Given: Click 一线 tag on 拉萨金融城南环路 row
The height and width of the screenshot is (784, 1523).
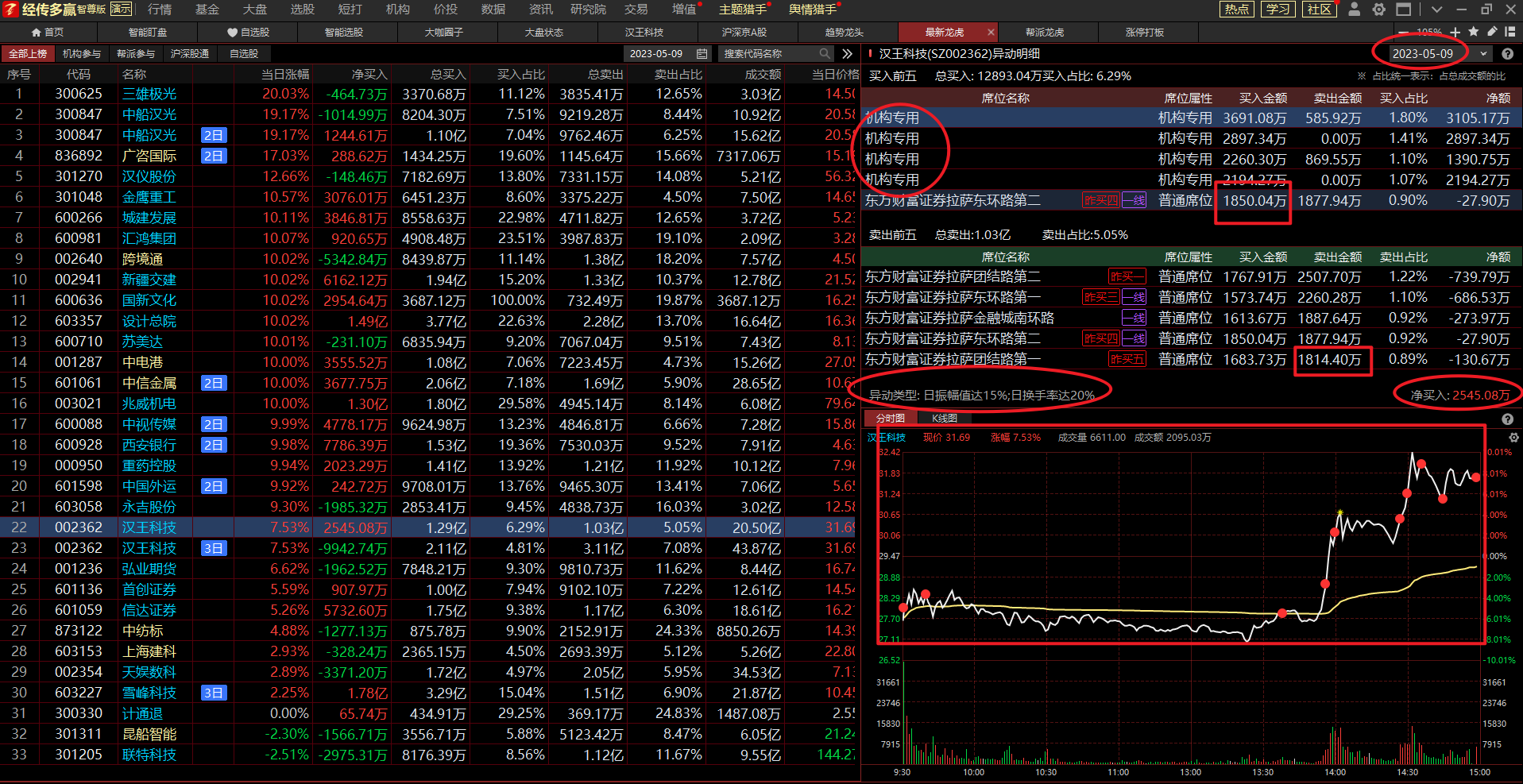Looking at the screenshot, I should click(1134, 318).
